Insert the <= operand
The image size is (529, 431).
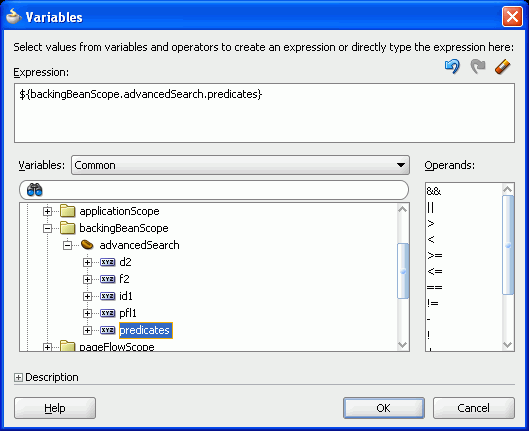click(435, 271)
